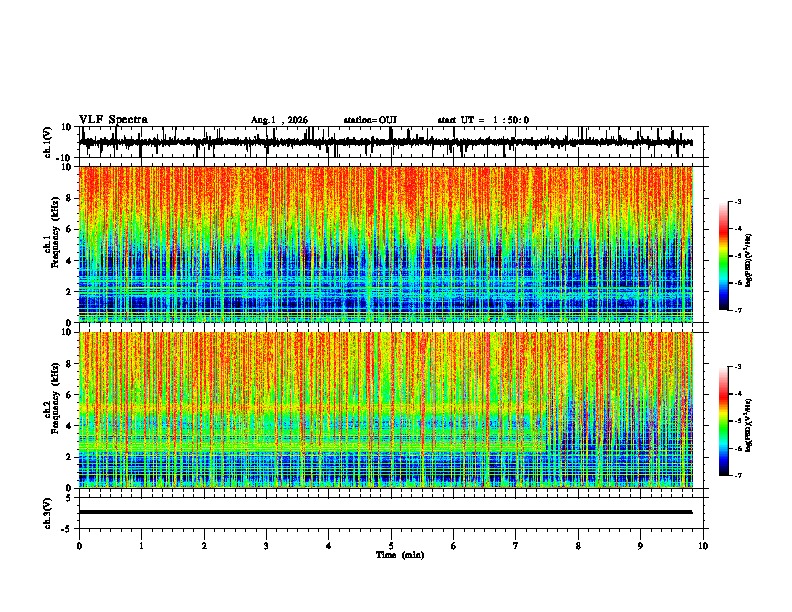Select the "start UT = 1 :50: 0" text
The image size is (792, 612).
(x=483, y=120)
